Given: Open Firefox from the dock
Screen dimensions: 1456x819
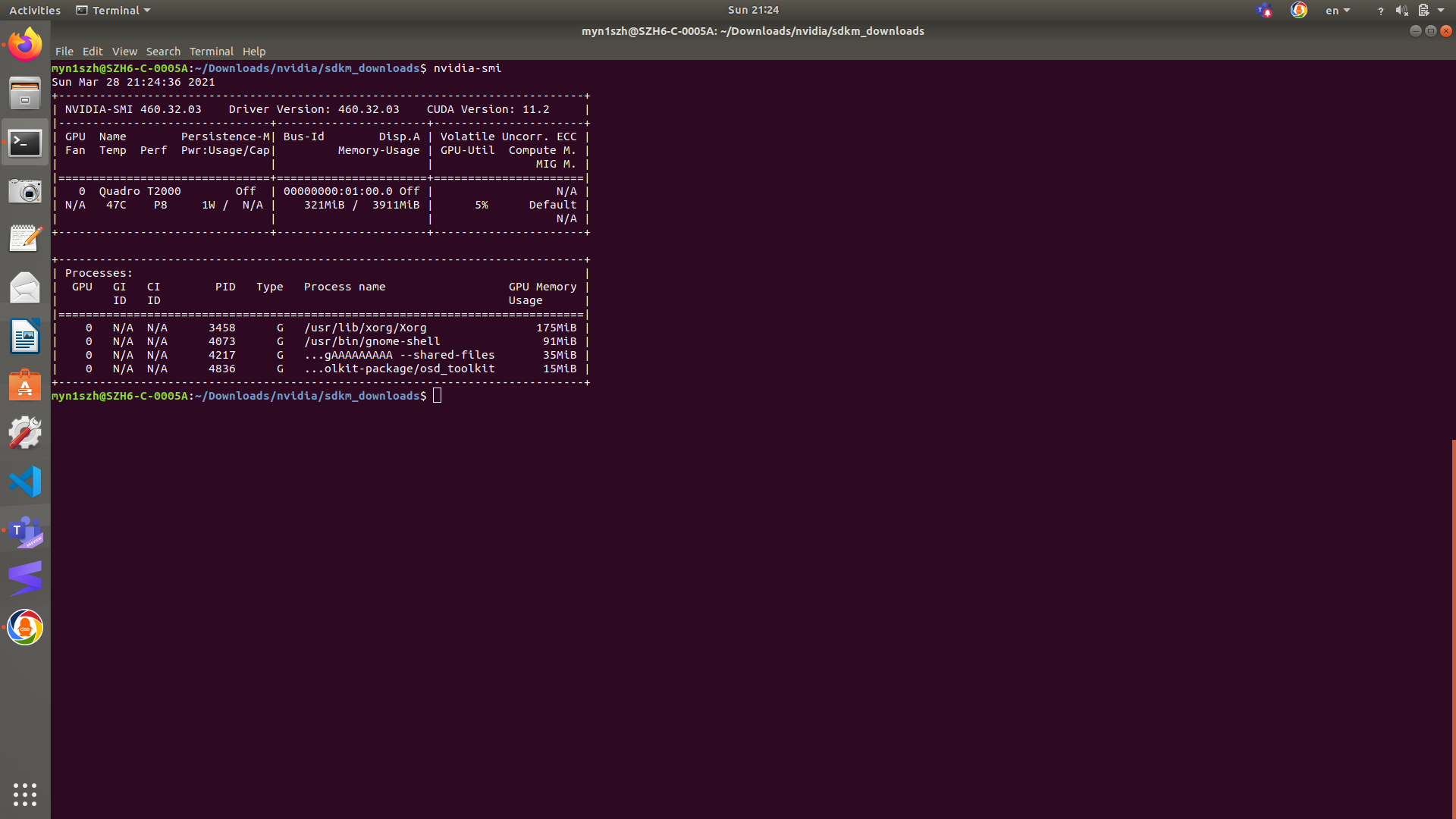Looking at the screenshot, I should 25,45.
